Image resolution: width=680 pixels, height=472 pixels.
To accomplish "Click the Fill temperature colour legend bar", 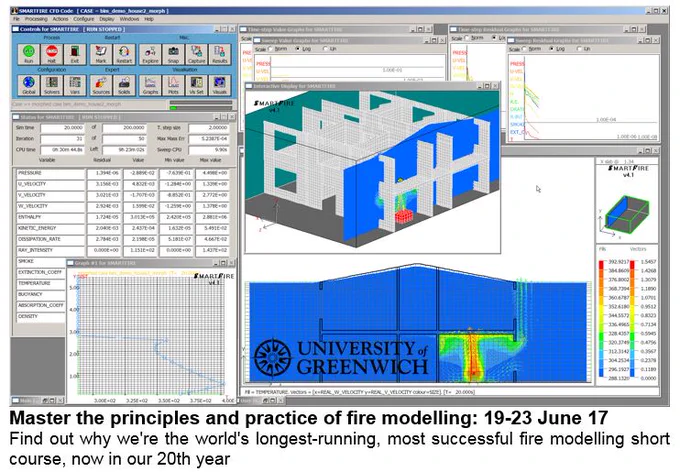I will 601,319.
